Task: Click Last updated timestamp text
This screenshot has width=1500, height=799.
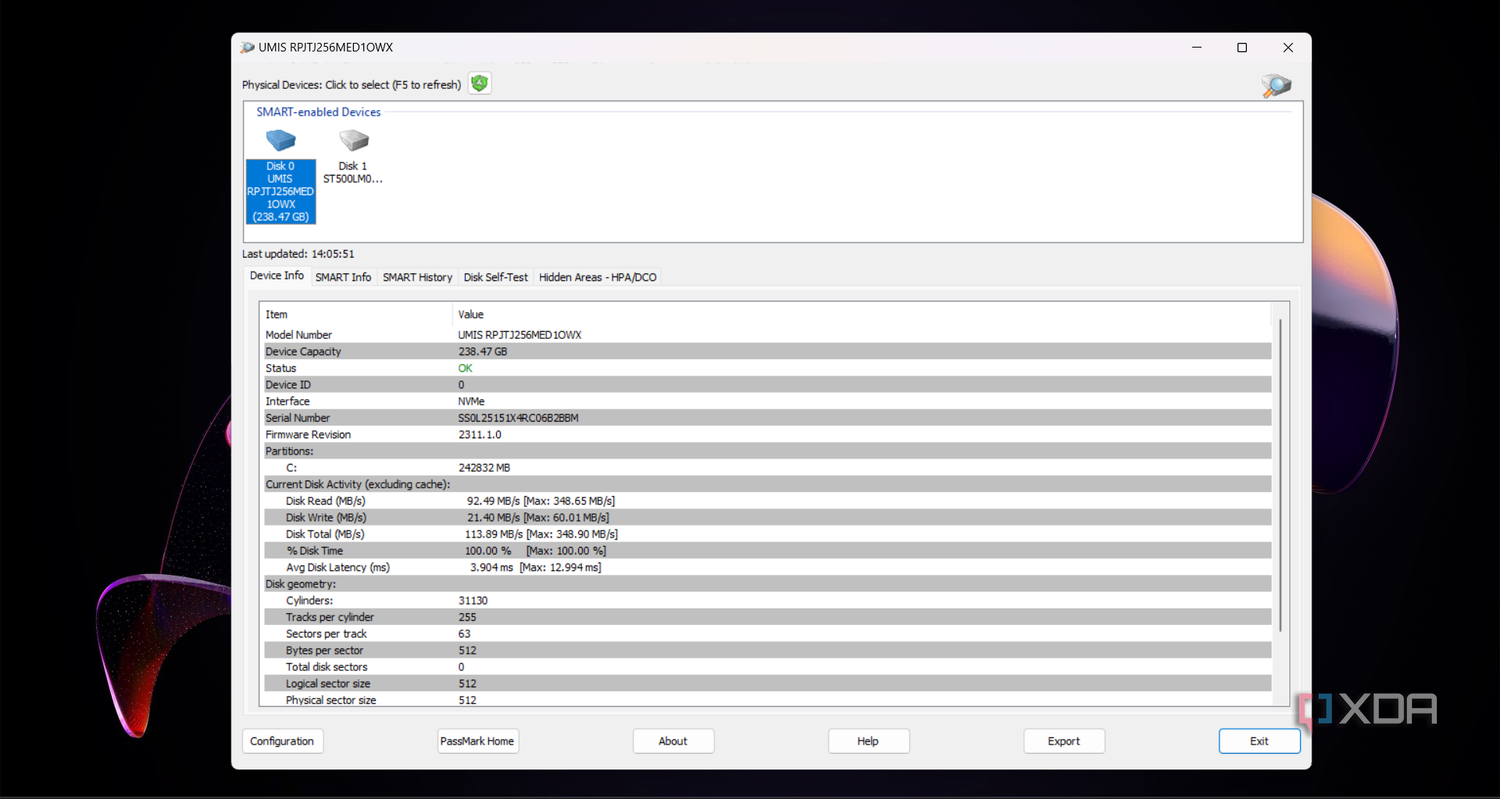Action: click(298, 254)
